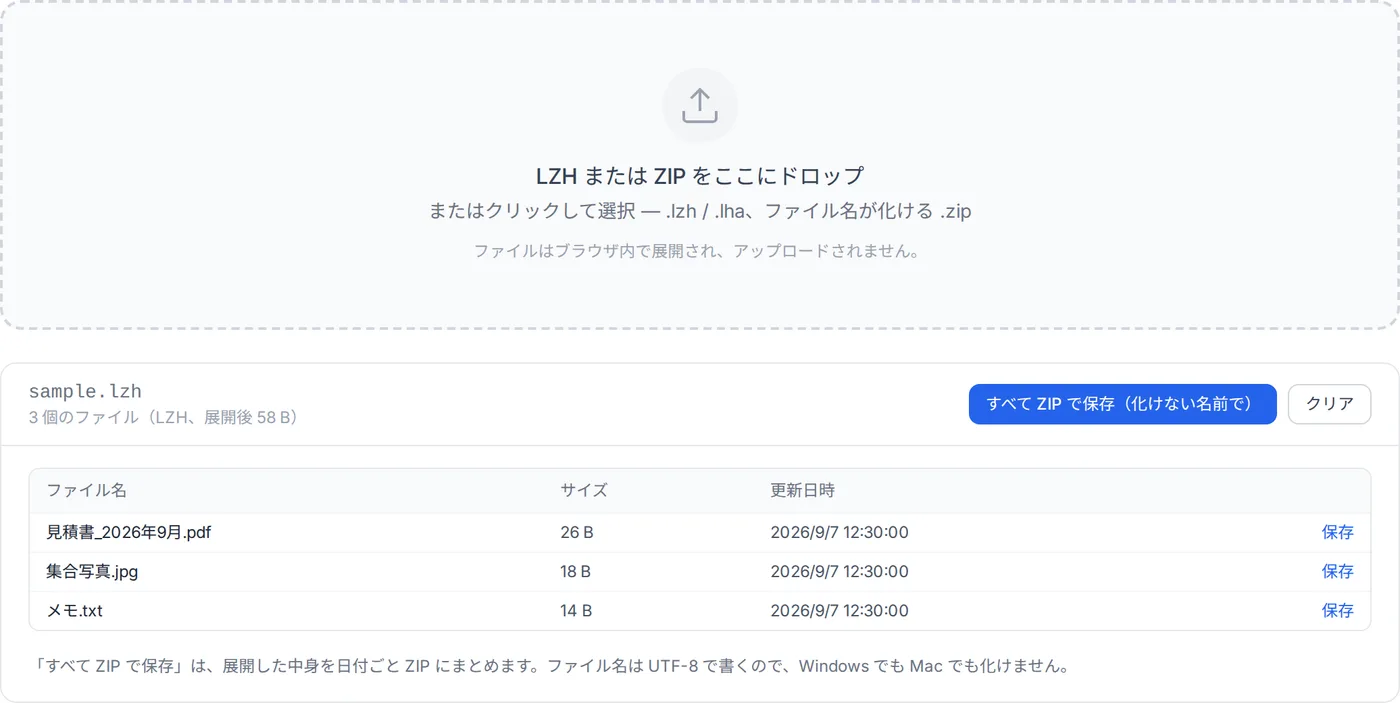Image resolution: width=1400 pixels, height=703 pixels.
Task: Click the 14 B size cell
Action: 576,610
